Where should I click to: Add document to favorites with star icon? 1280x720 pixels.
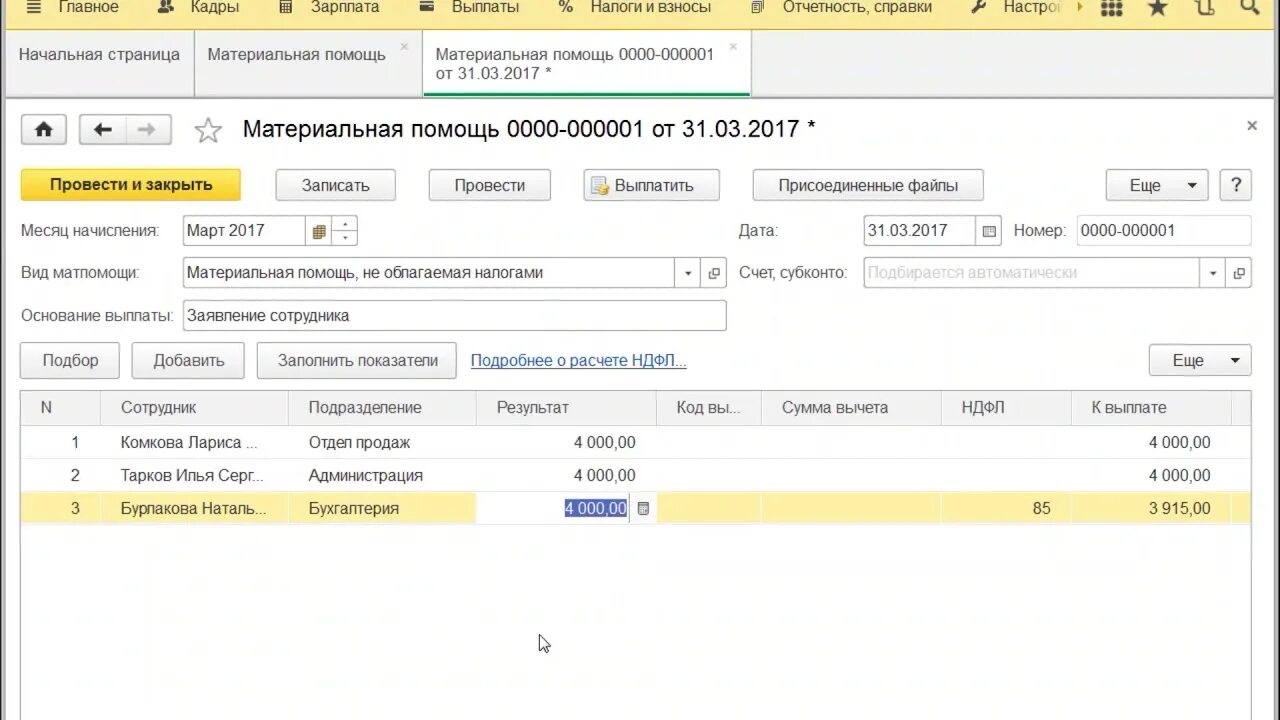point(208,130)
